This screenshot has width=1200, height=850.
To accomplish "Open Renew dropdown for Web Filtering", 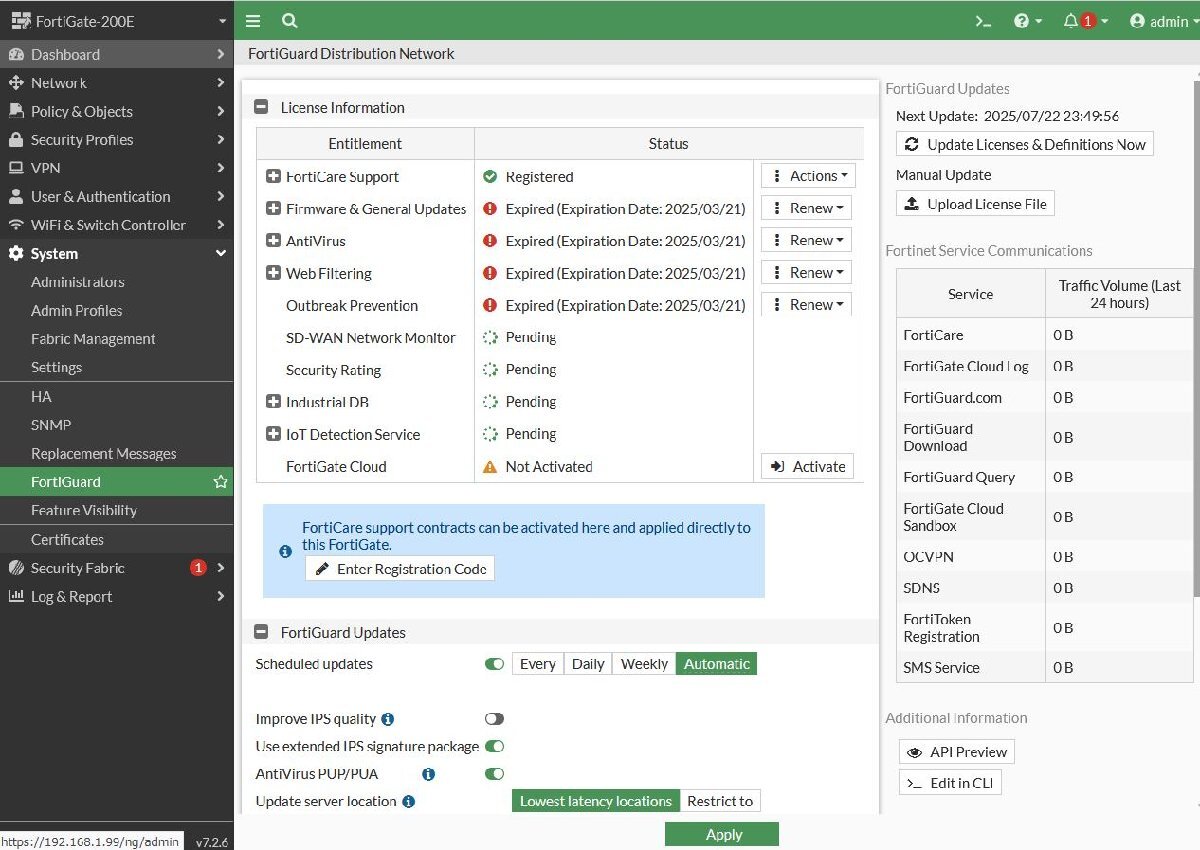I will click(x=806, y=272).
